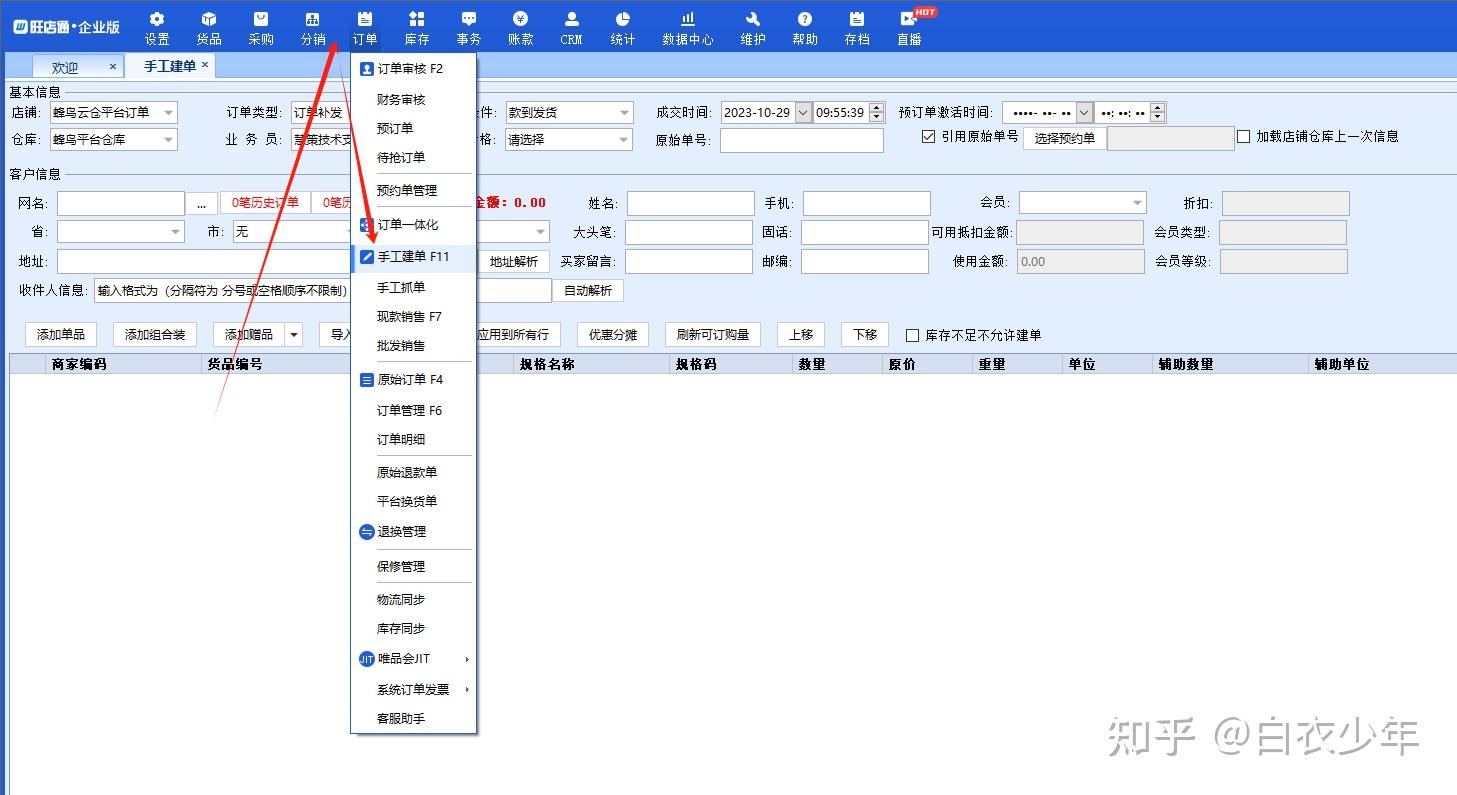Open the 款到发货 dropdown
This screenshot has width=1457, height=795.
click(624, 113)
